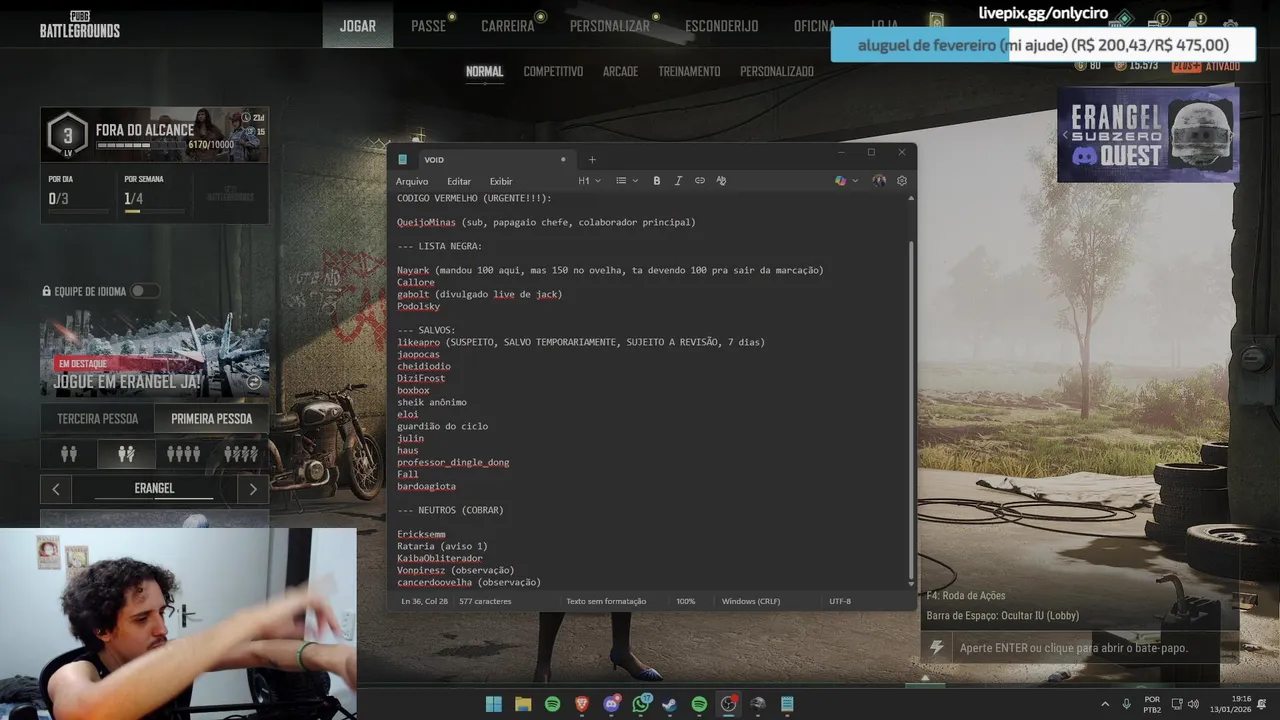The width and height of the screenshot is (1280, 720).
Task: Add a new Notepad tab
Action: (592, 159)
